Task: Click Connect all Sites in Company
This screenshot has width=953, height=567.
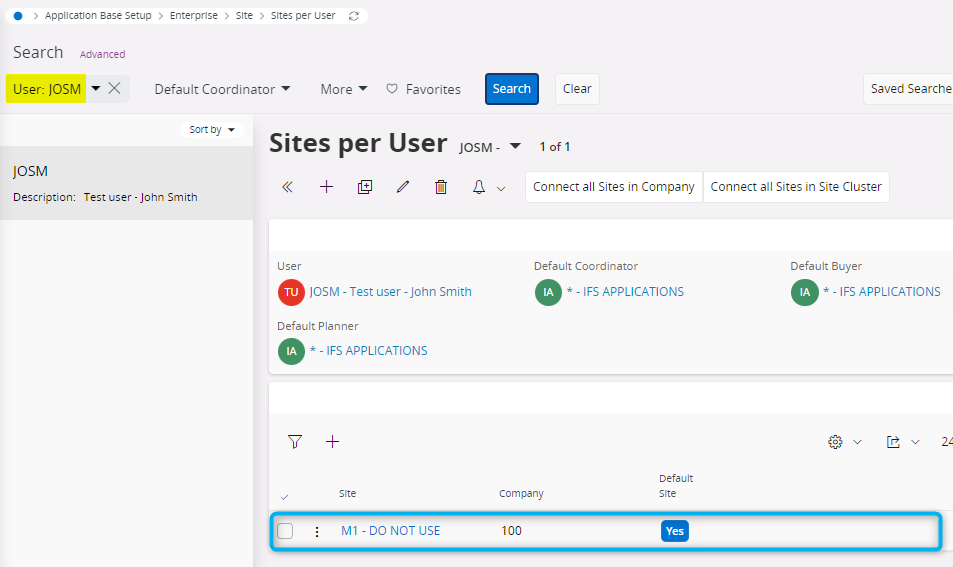Action: click(614, 187)
